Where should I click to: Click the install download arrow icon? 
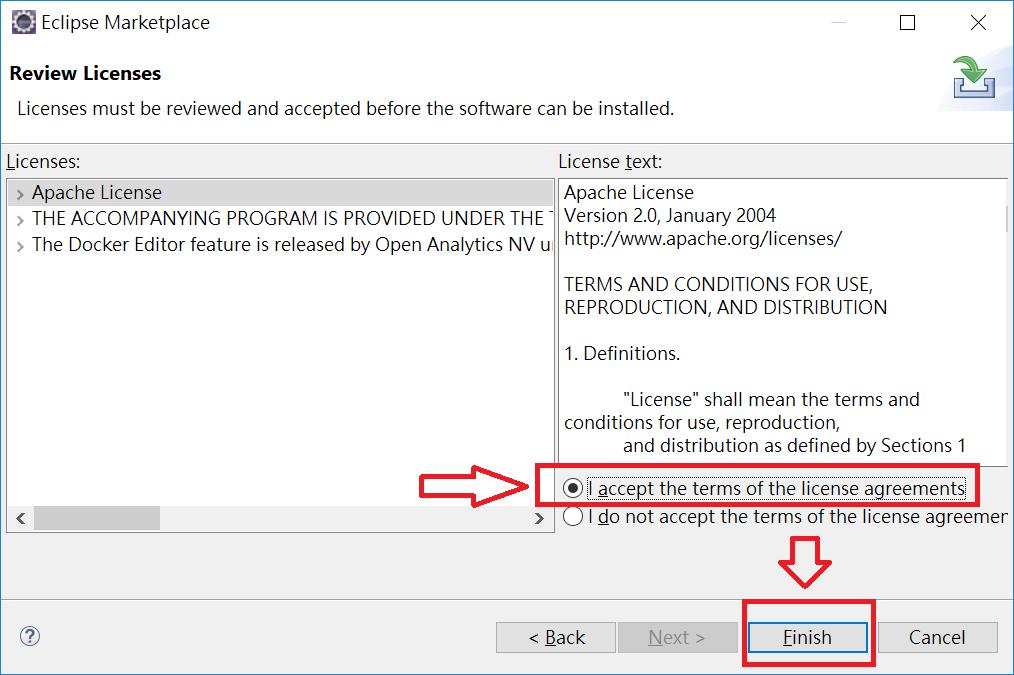973,78
